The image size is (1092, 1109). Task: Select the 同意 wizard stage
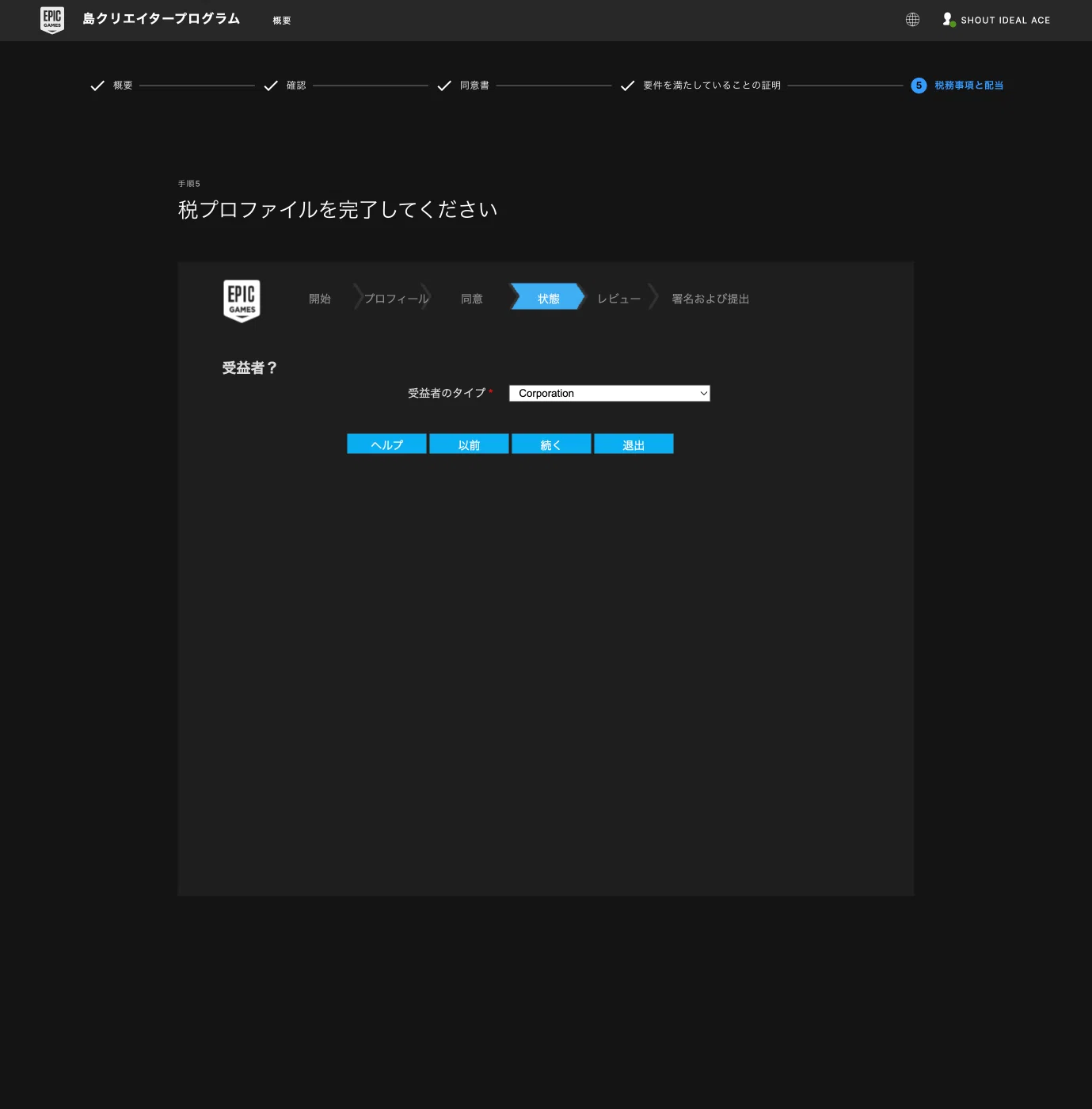point(472,299)
